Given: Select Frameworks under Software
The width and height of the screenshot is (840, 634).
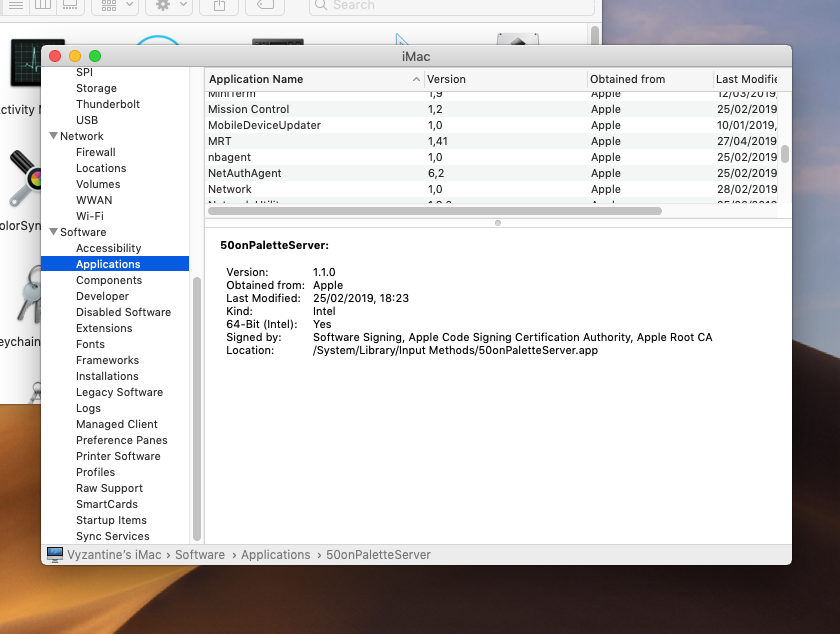Looking at the screenshot, I should 108,361.
